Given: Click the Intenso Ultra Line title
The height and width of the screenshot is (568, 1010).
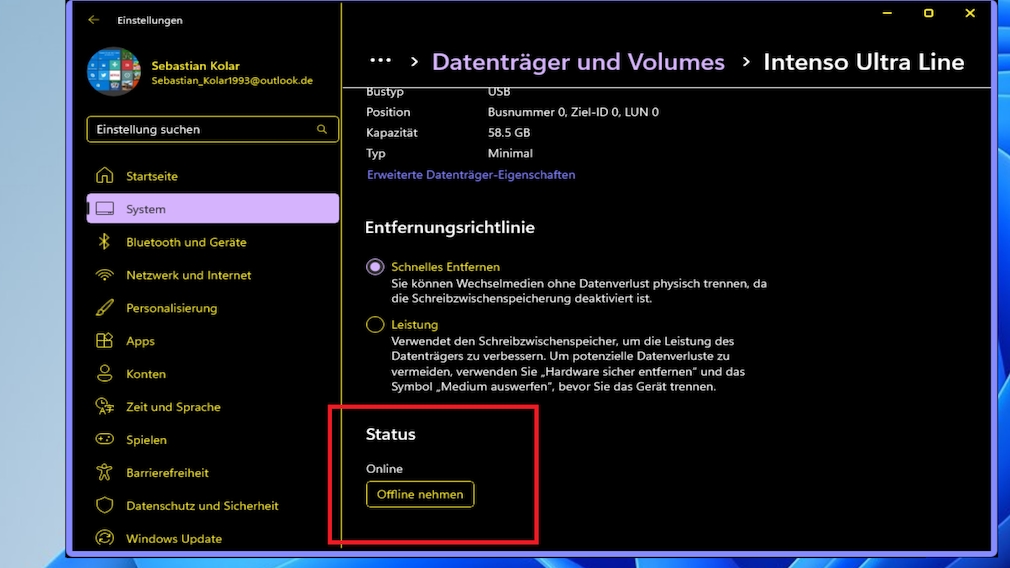Looking at the screenshot, I should click(x=864, y=62).
